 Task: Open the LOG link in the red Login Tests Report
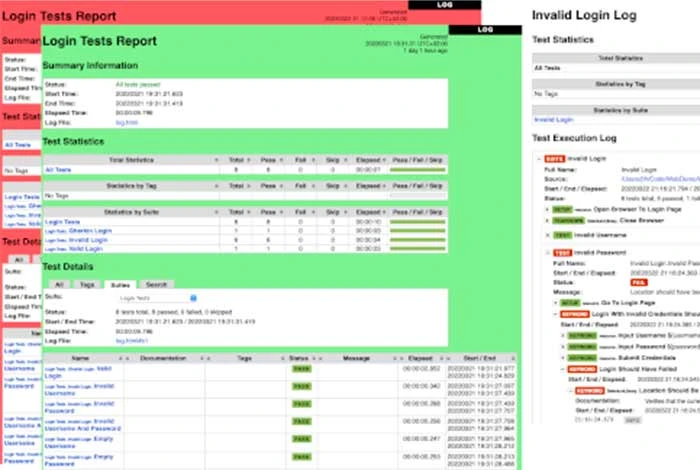point(445,5)
